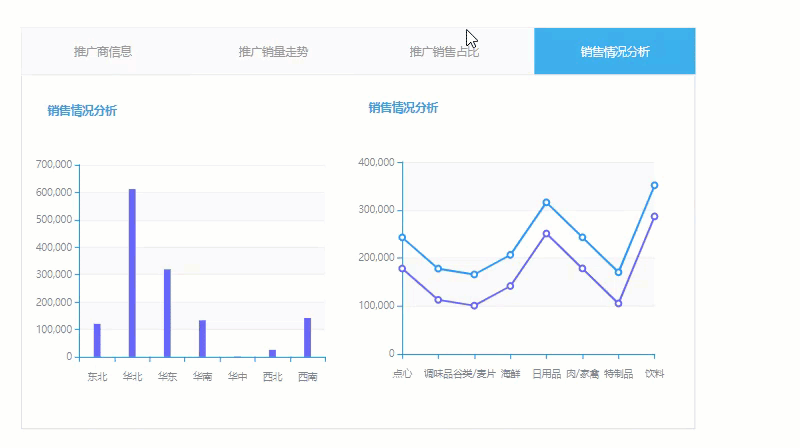The height and width of the screenshot is (448, 800).
Task: Select the blue line point at 日用品
Action: 546,203
